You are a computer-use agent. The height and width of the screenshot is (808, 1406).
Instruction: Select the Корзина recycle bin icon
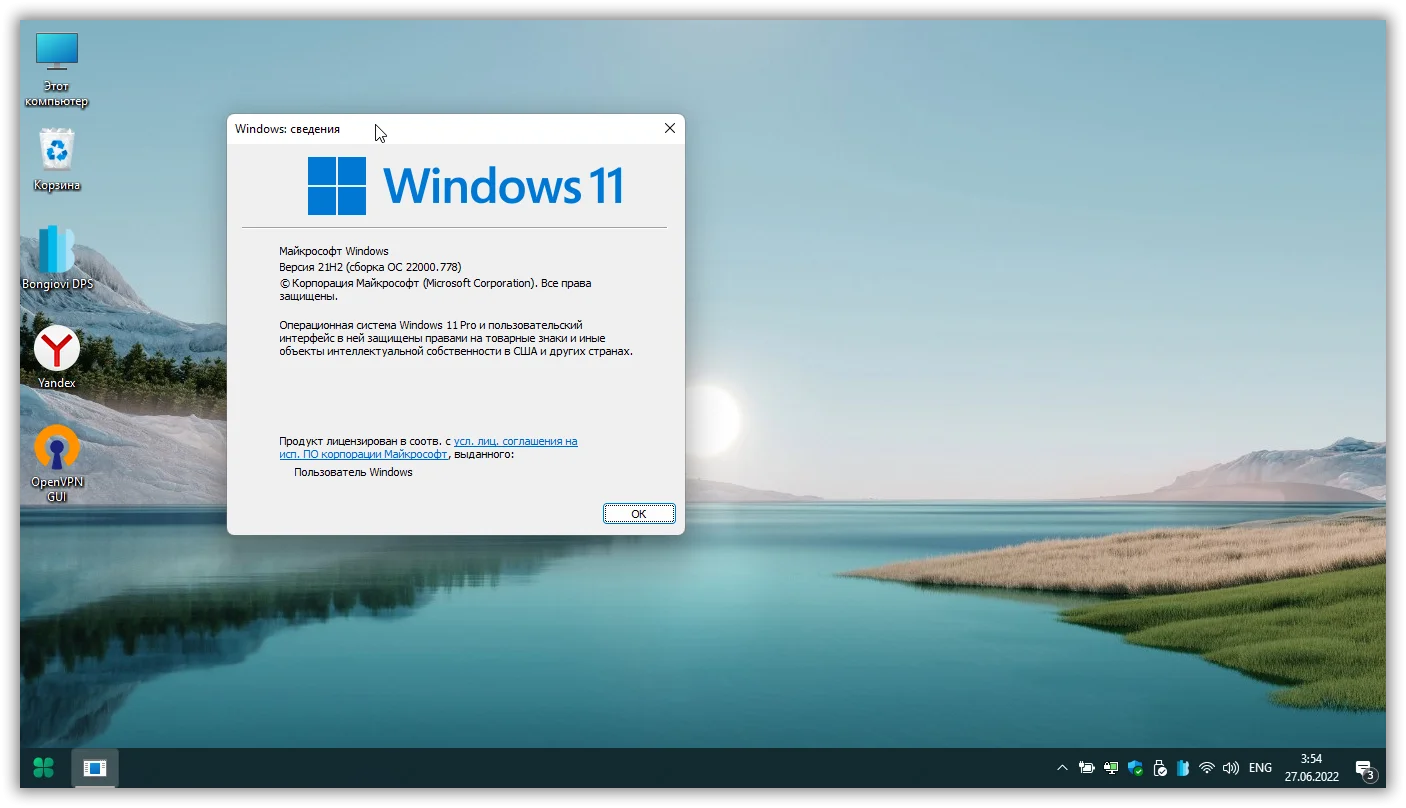(57, 159)
